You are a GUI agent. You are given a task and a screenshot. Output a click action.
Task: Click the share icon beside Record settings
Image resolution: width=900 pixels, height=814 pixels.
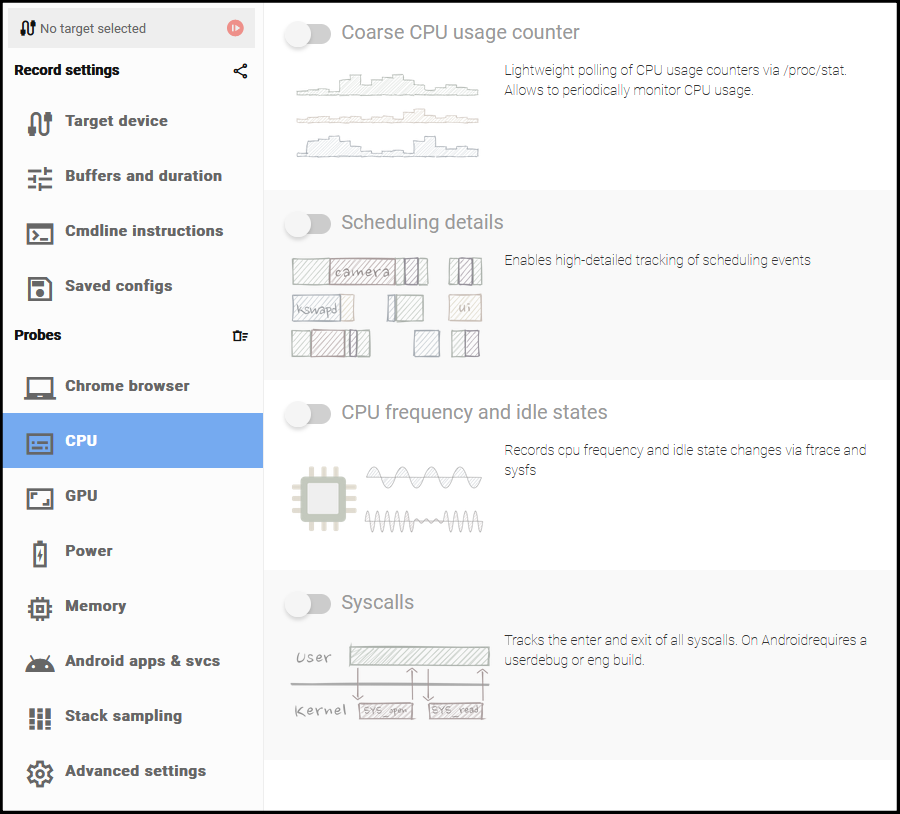(240, 71)
